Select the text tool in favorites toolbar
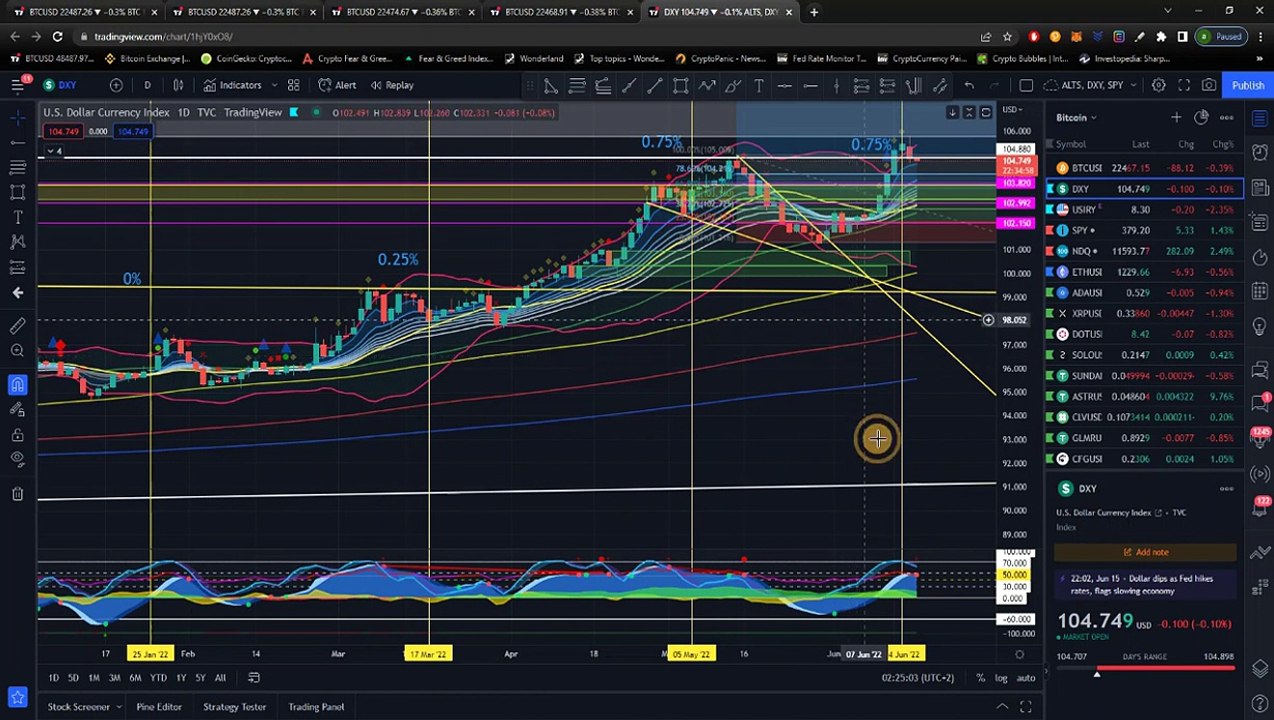1274x720 pixels. [759, 86]
